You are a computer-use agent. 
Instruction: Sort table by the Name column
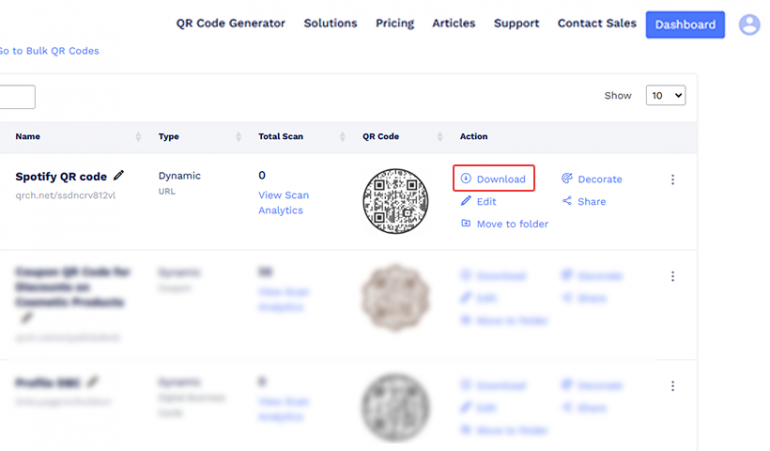tap(138, 136)
